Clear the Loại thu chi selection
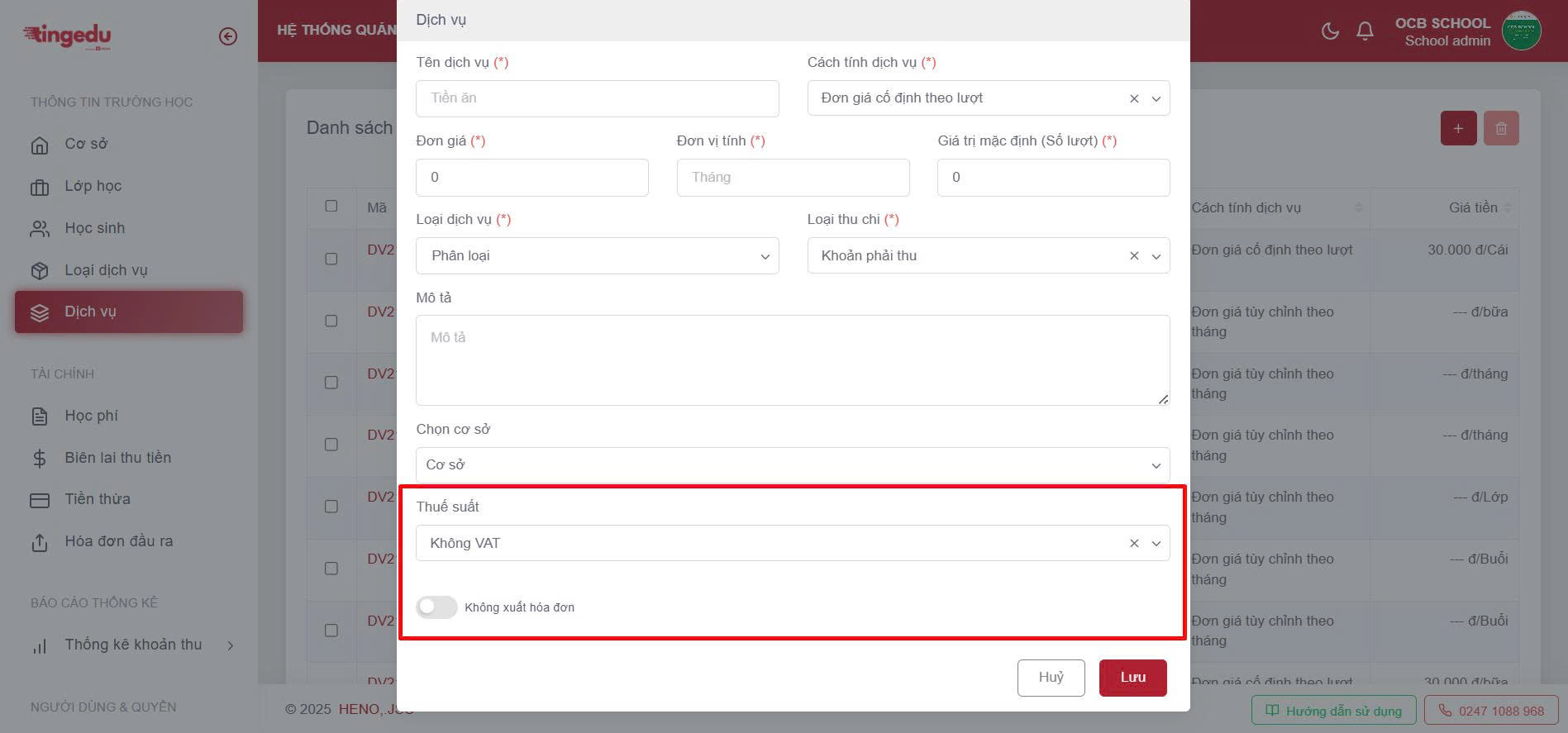Image resolution: width=1568 pixels, height=733 pixels. click(1134, 256)
